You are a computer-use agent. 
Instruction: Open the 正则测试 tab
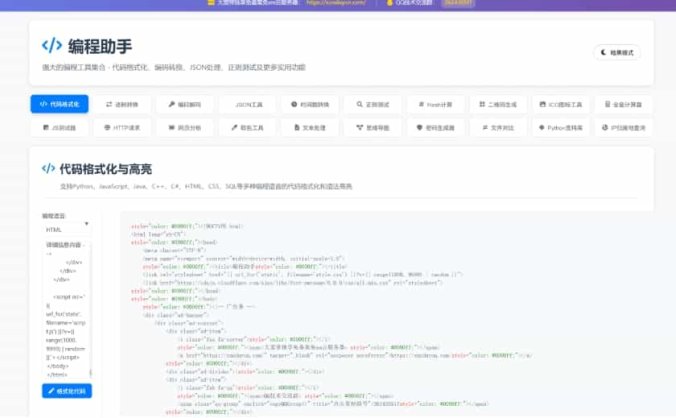click(372, 104)
